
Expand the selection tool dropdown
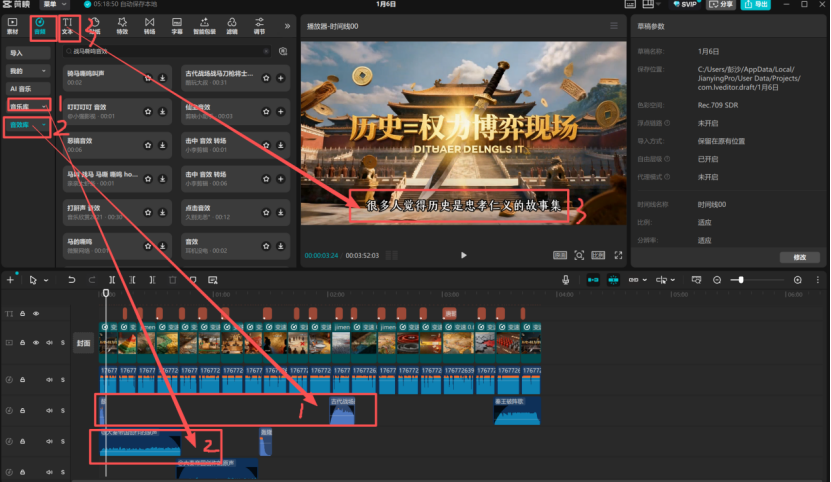pyautogui.click(x=46, y=280)
